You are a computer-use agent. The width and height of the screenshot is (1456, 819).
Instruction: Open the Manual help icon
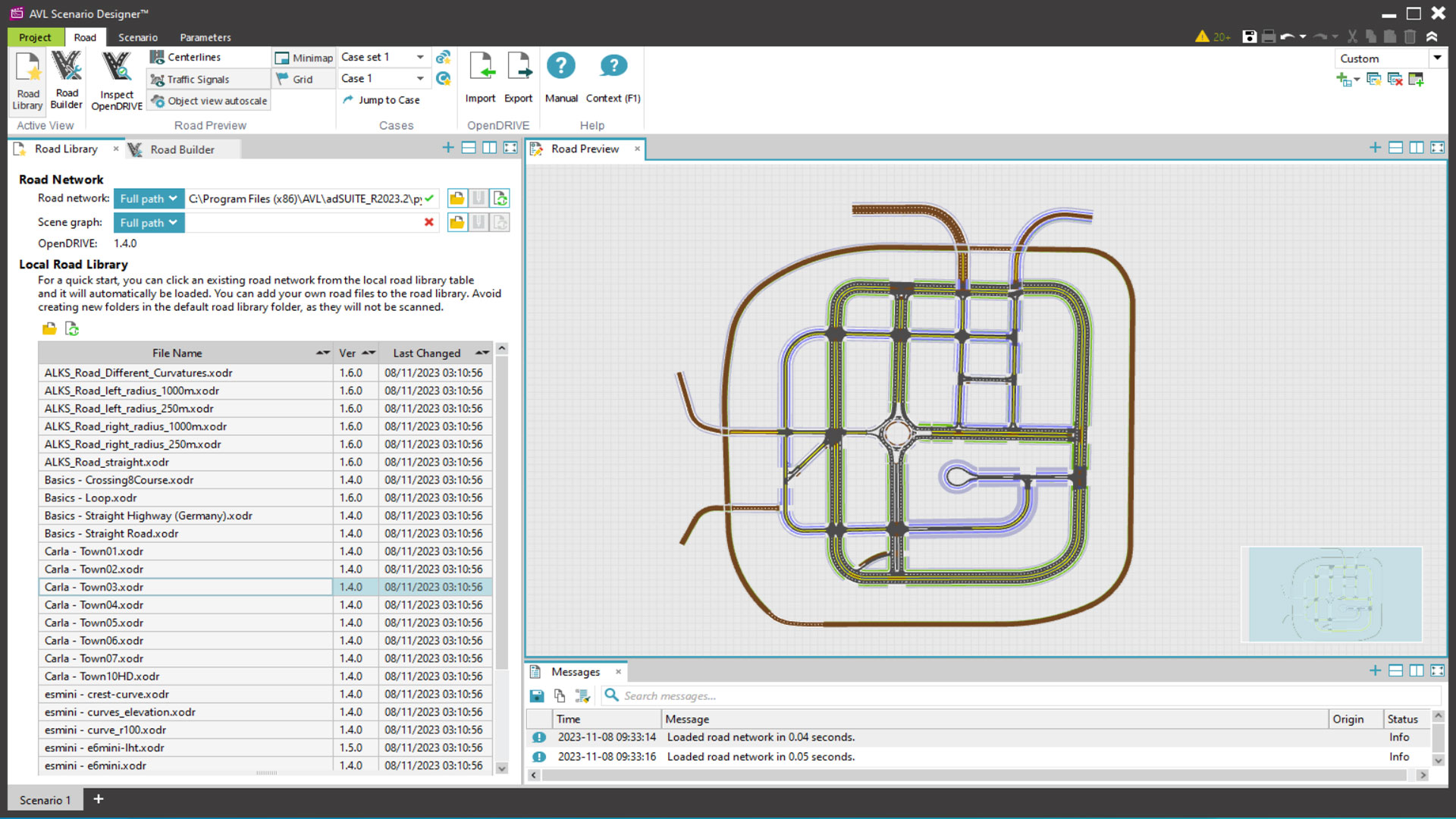[561, 78]
